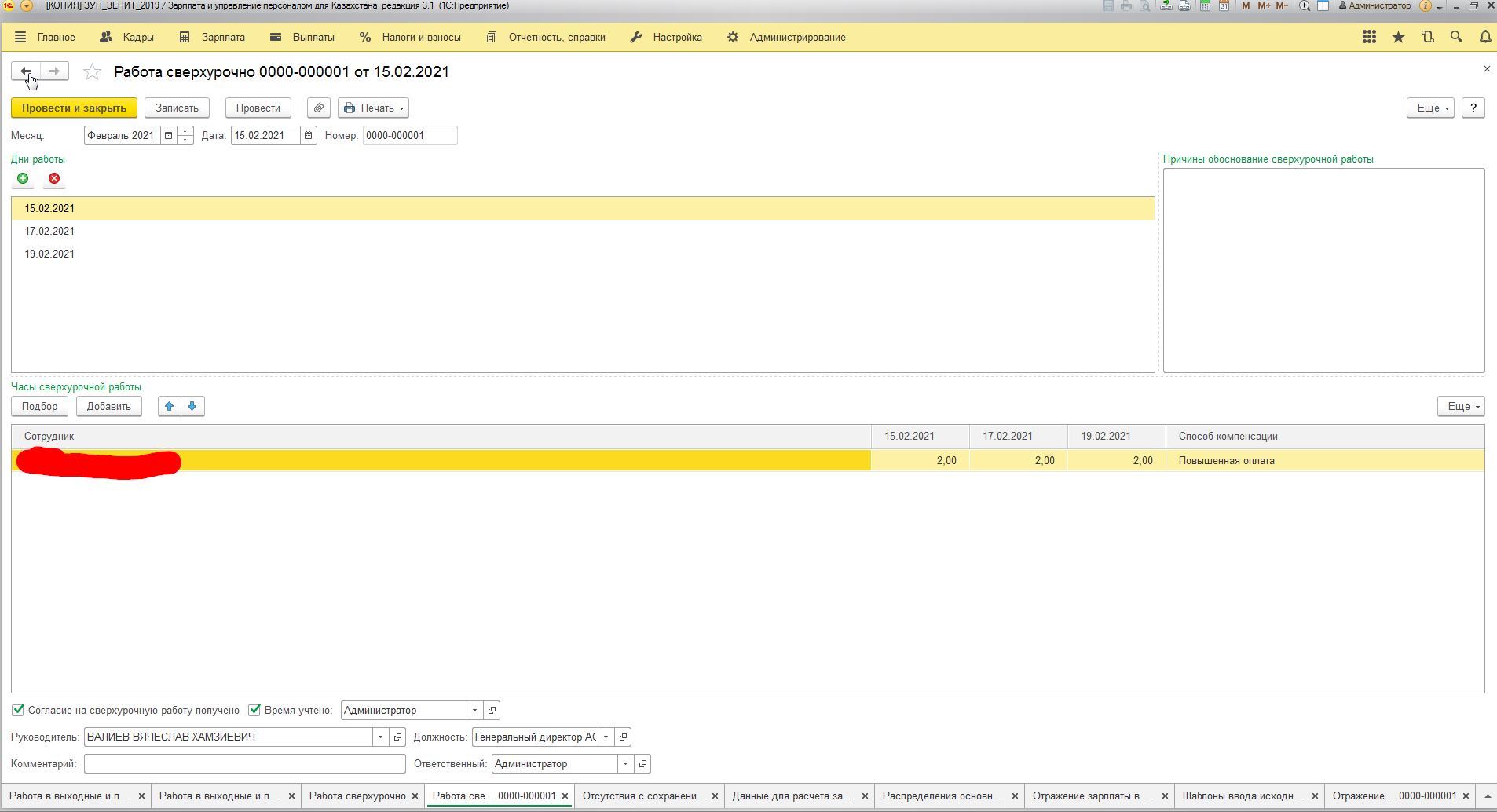This screenshot has width=1497, height=812.
Task: Delete work day with red cross icon
Action: point(54,178)
